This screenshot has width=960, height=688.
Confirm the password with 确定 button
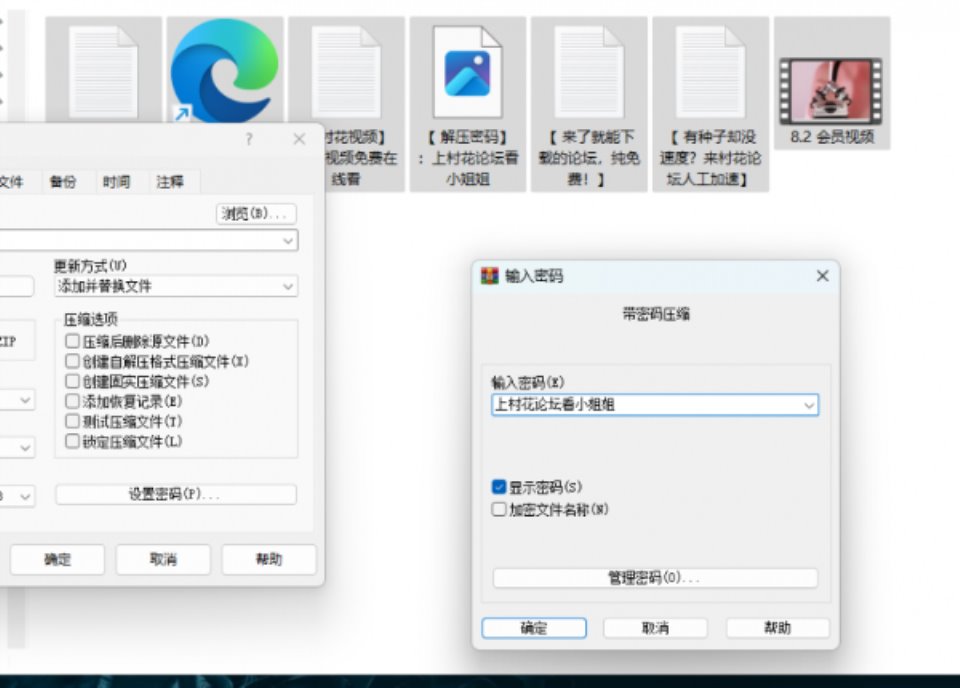click(x=534, y=628)
